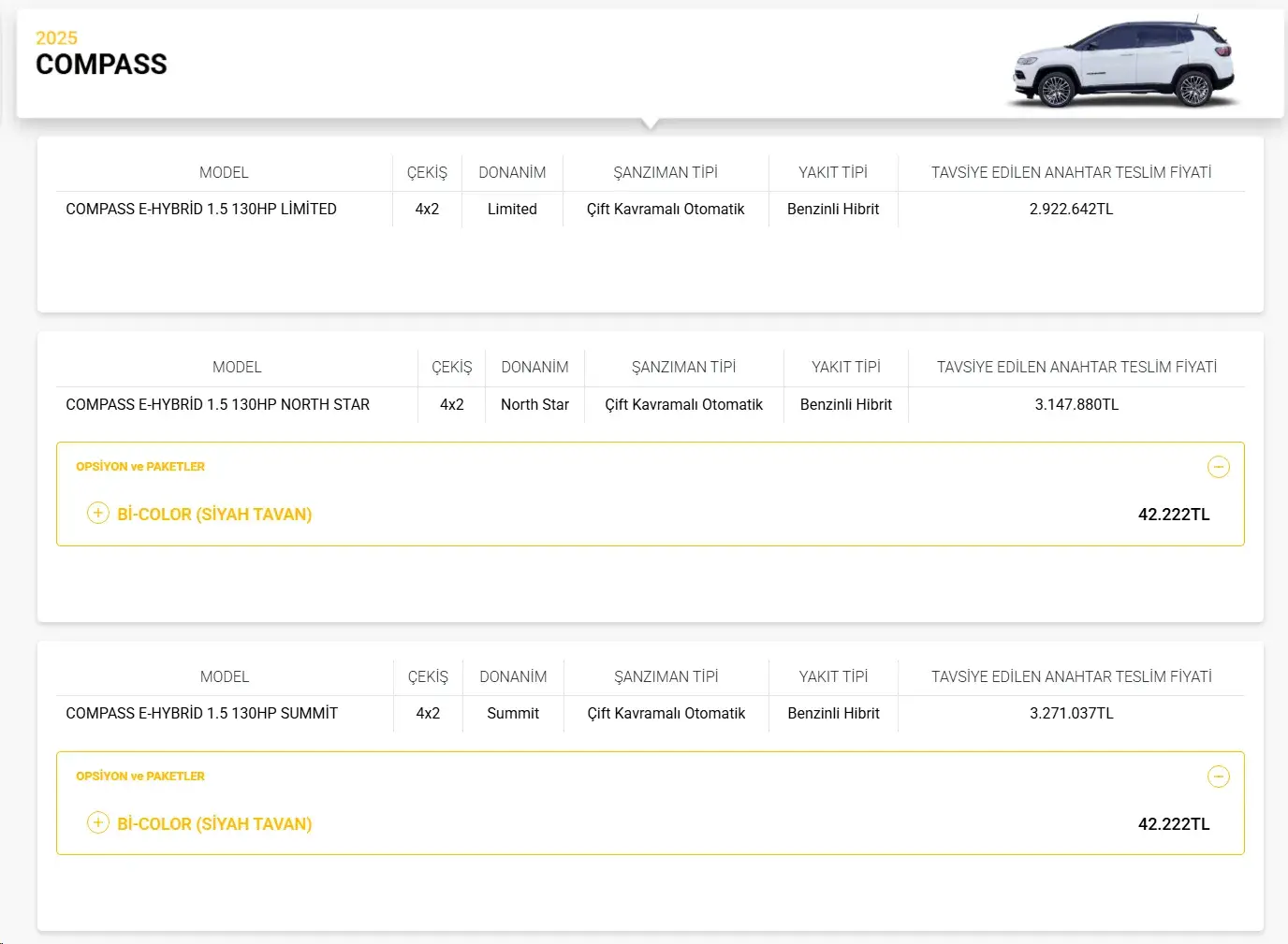Viewport: 1288px width, 944px height.
Task: Click the Compass E-Hybrid Limited model name
Action: [x=201, y=209]
